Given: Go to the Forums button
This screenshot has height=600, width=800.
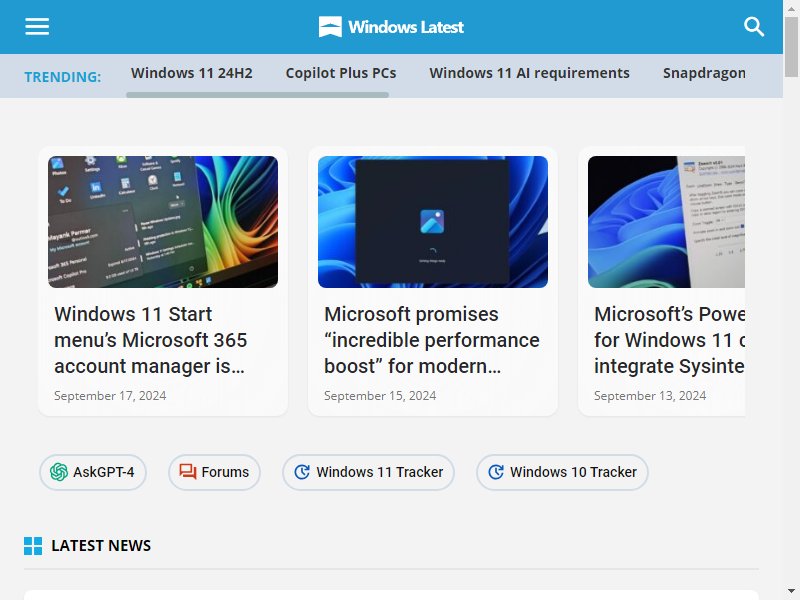Looking at the screenshot, I should [x=214, y=472].
